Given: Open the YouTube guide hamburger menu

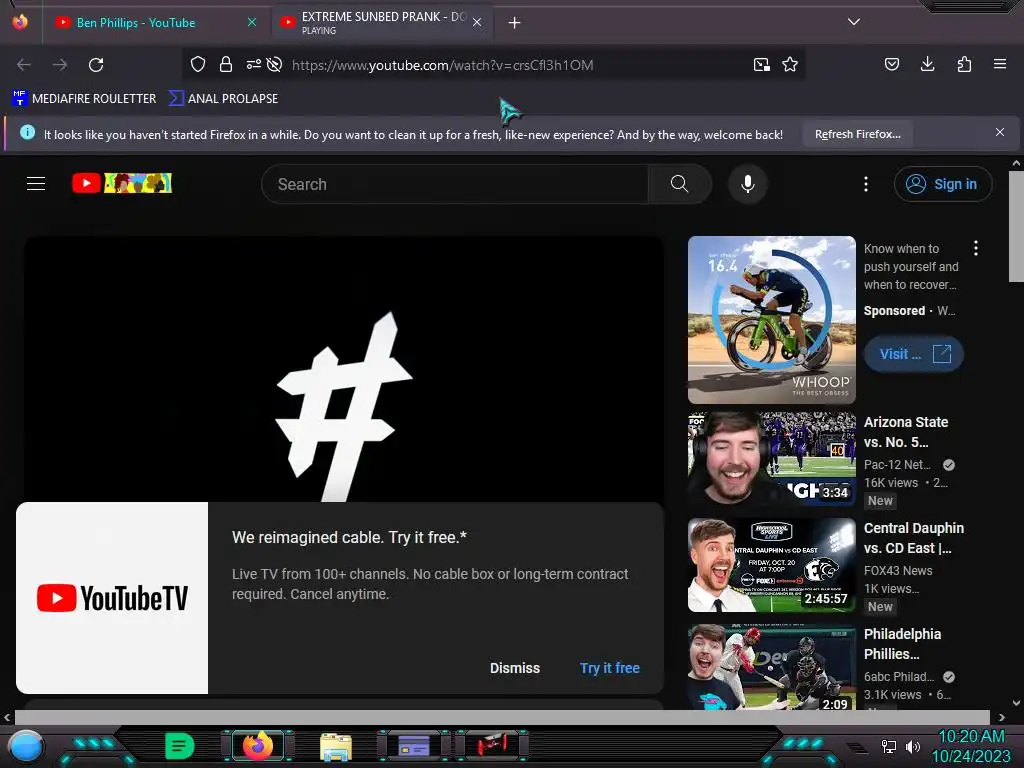Looking at the screenshot, I should click(x=36, y=184).
